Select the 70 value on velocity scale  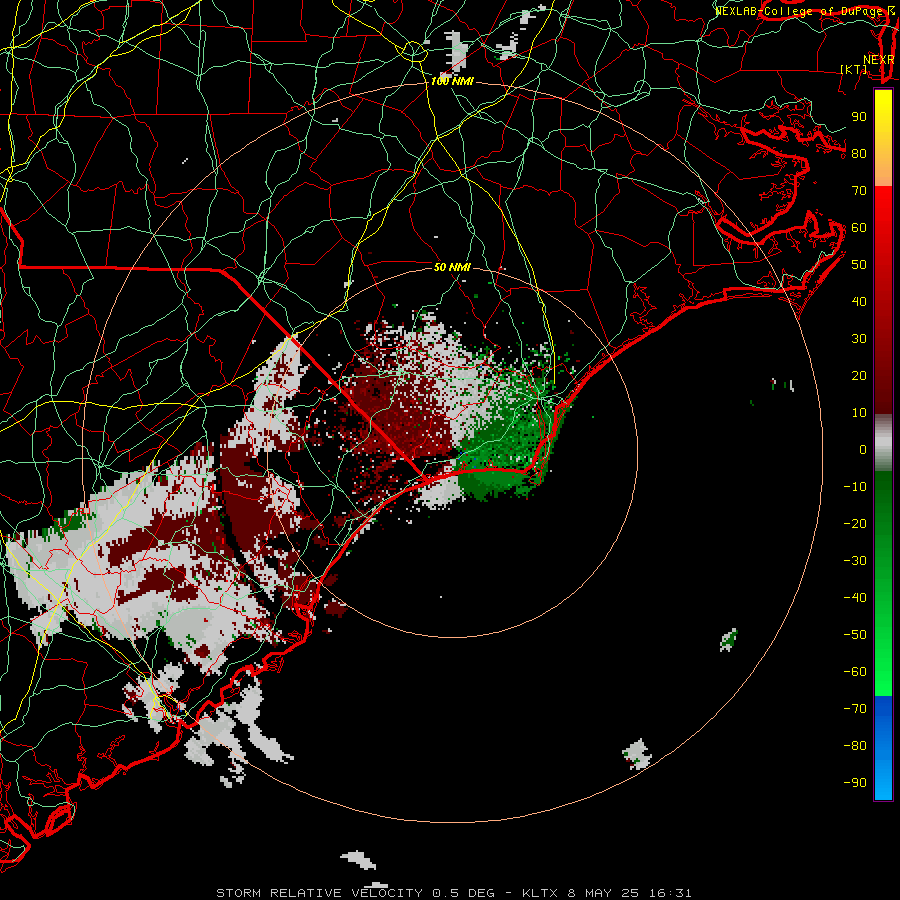pos(859,191)
